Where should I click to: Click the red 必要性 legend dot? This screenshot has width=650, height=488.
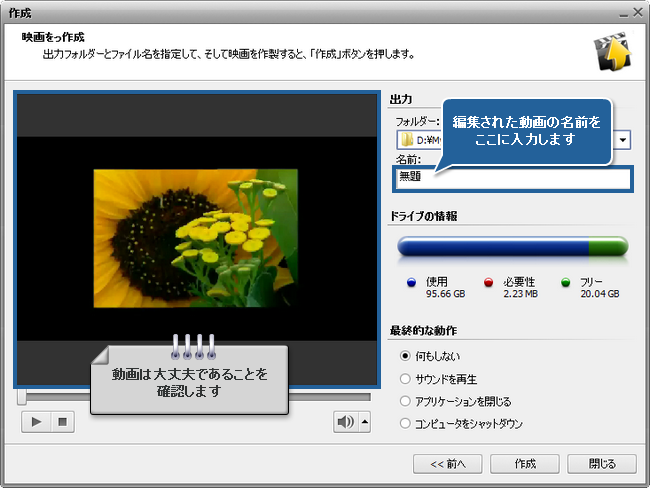pos(488,283)
